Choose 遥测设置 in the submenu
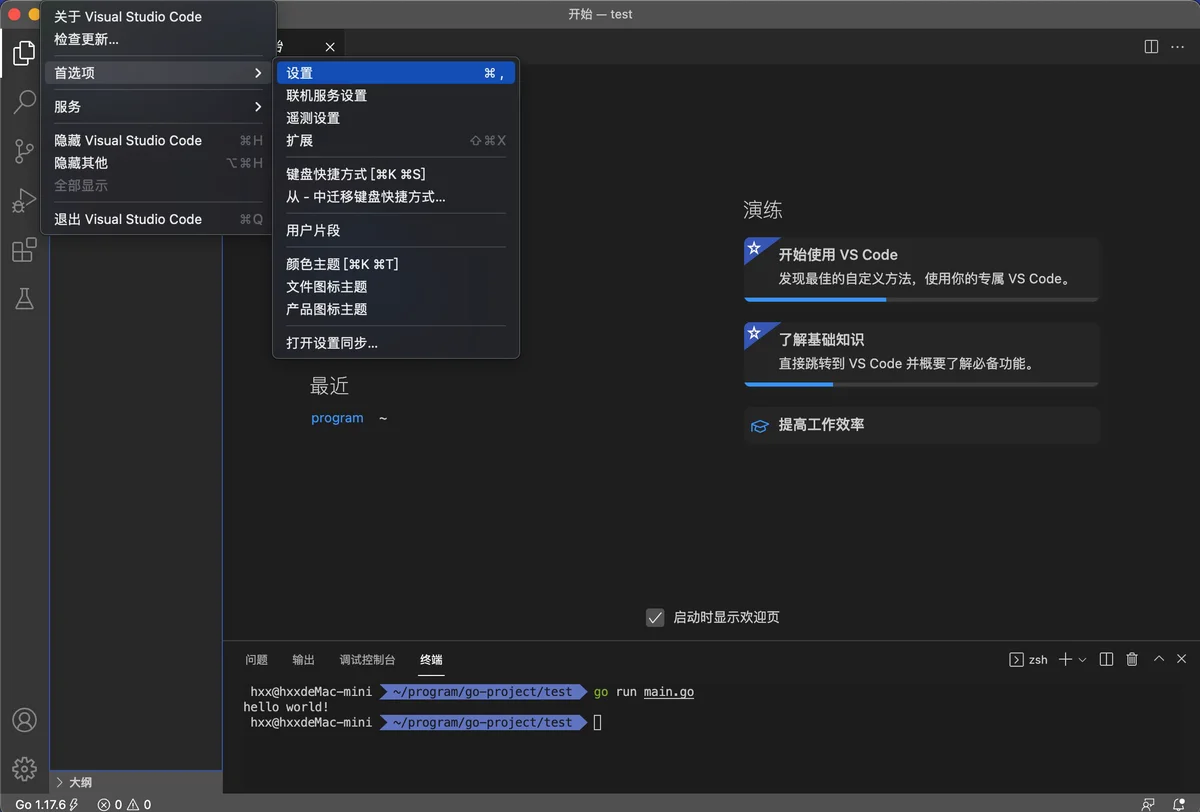Image resolution: width=1200 pixels, height=812 pixels. (396, 118)
